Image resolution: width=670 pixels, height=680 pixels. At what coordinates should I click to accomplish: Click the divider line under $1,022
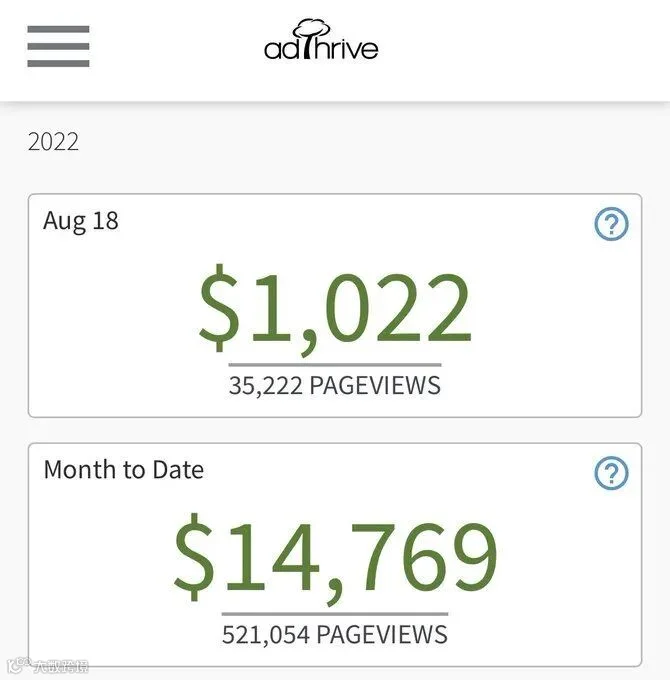tap(335, 365)
